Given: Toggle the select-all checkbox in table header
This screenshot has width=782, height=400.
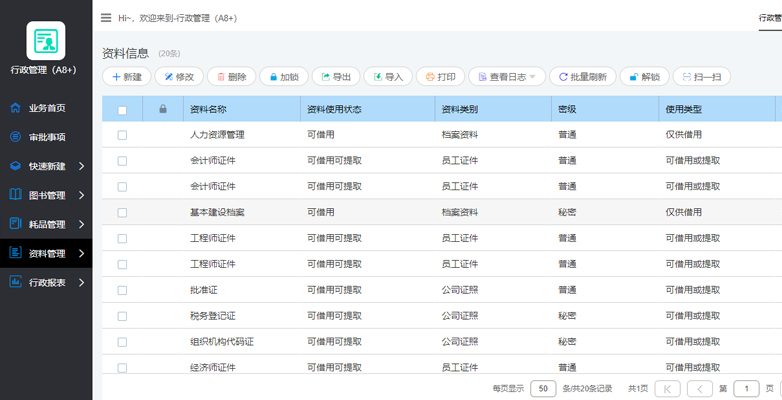Looking at the screenshot, I should click(x=122, y=109).
